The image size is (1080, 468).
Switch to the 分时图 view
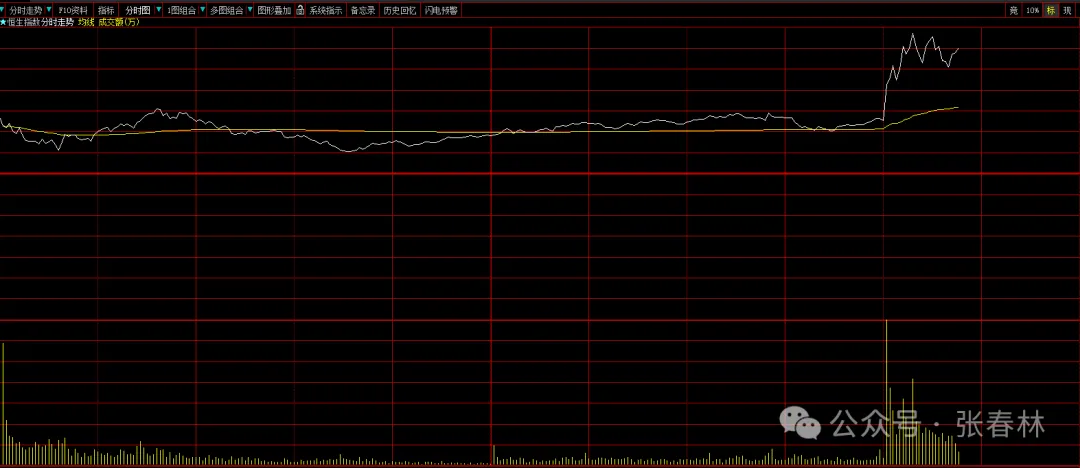point(138,10)
